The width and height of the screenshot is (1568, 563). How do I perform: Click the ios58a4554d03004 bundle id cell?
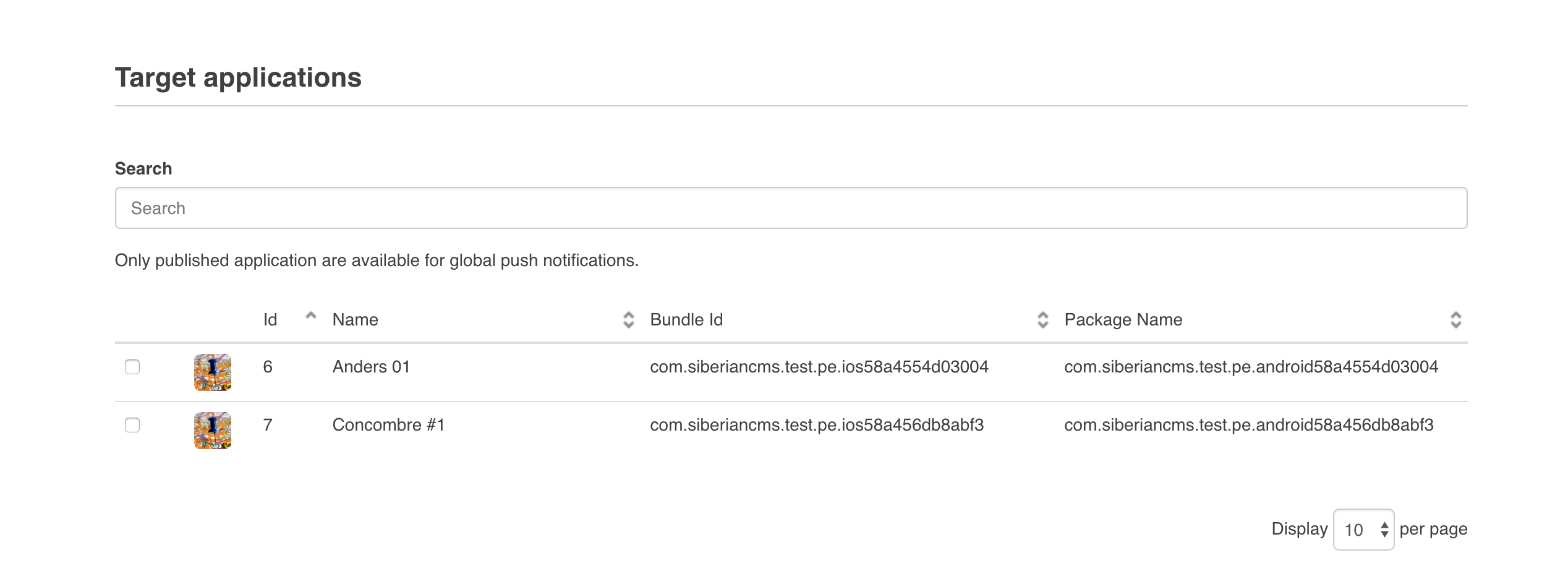click(819, 367)
